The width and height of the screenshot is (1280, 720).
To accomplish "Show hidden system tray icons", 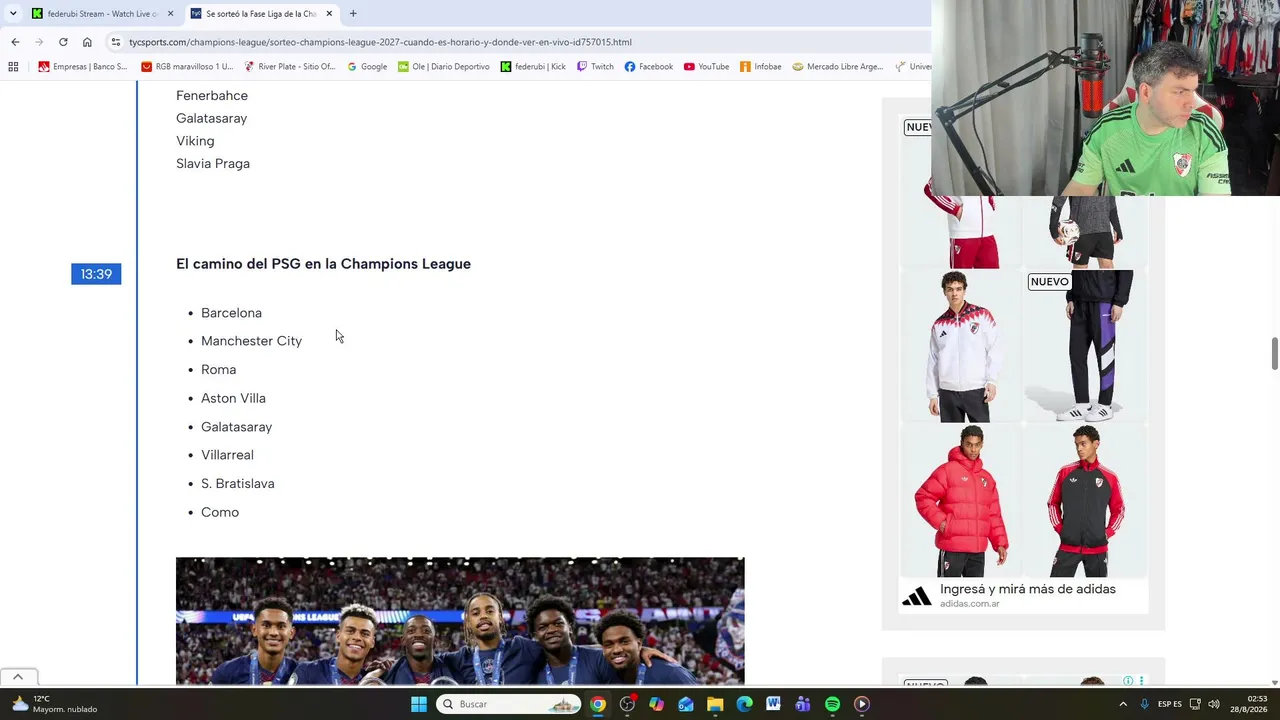I will point(1123,704).
